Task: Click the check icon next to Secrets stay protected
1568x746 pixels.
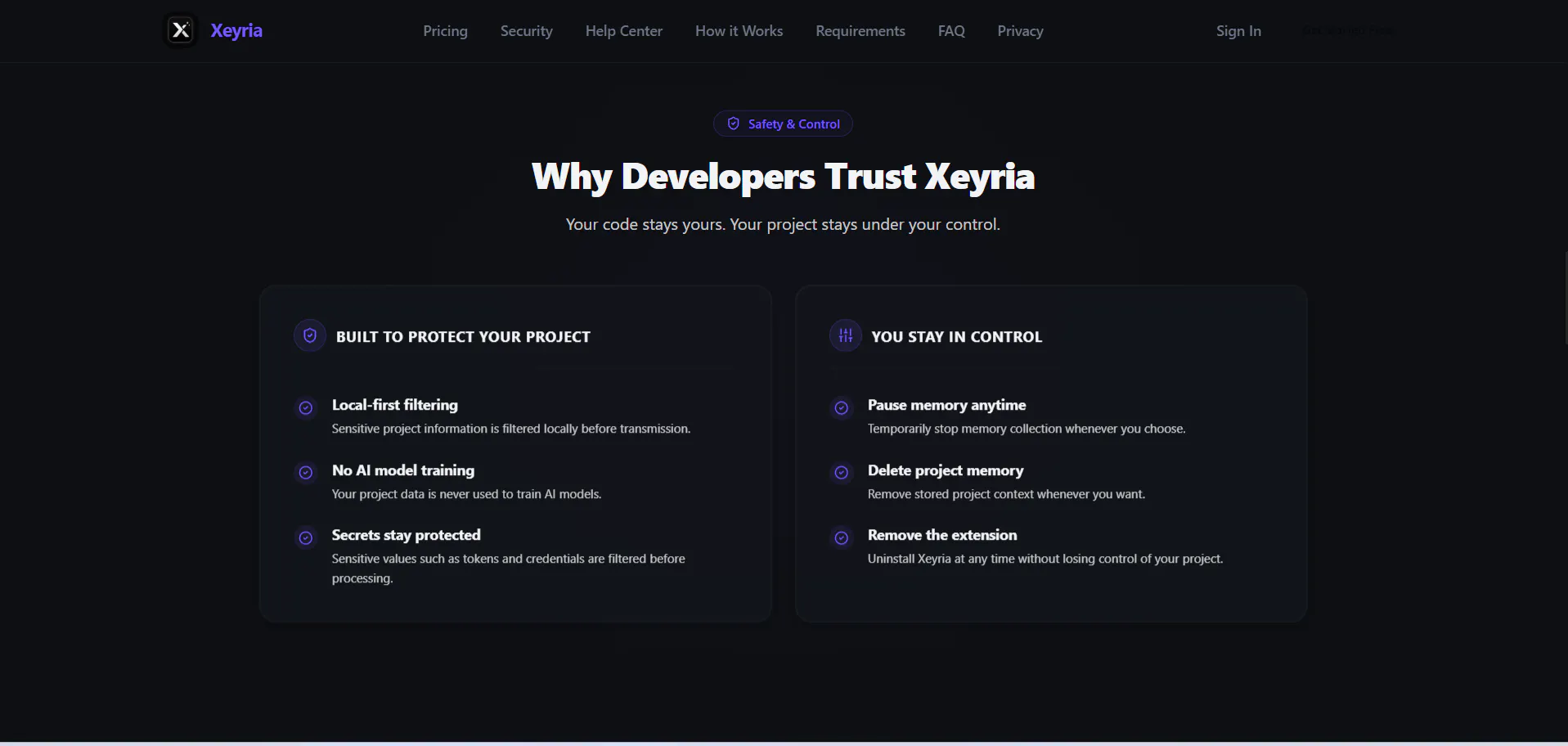Action: tap(306, 537)
